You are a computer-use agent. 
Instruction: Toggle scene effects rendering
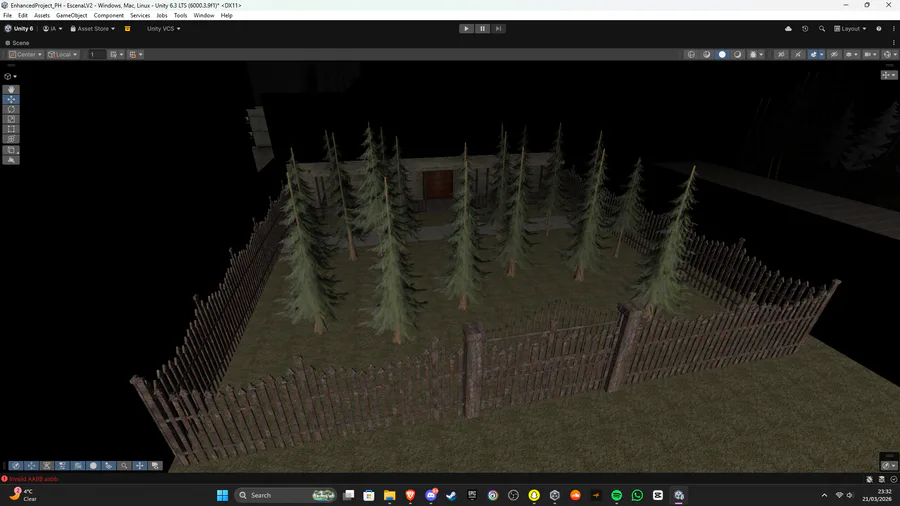coord(813,55)
